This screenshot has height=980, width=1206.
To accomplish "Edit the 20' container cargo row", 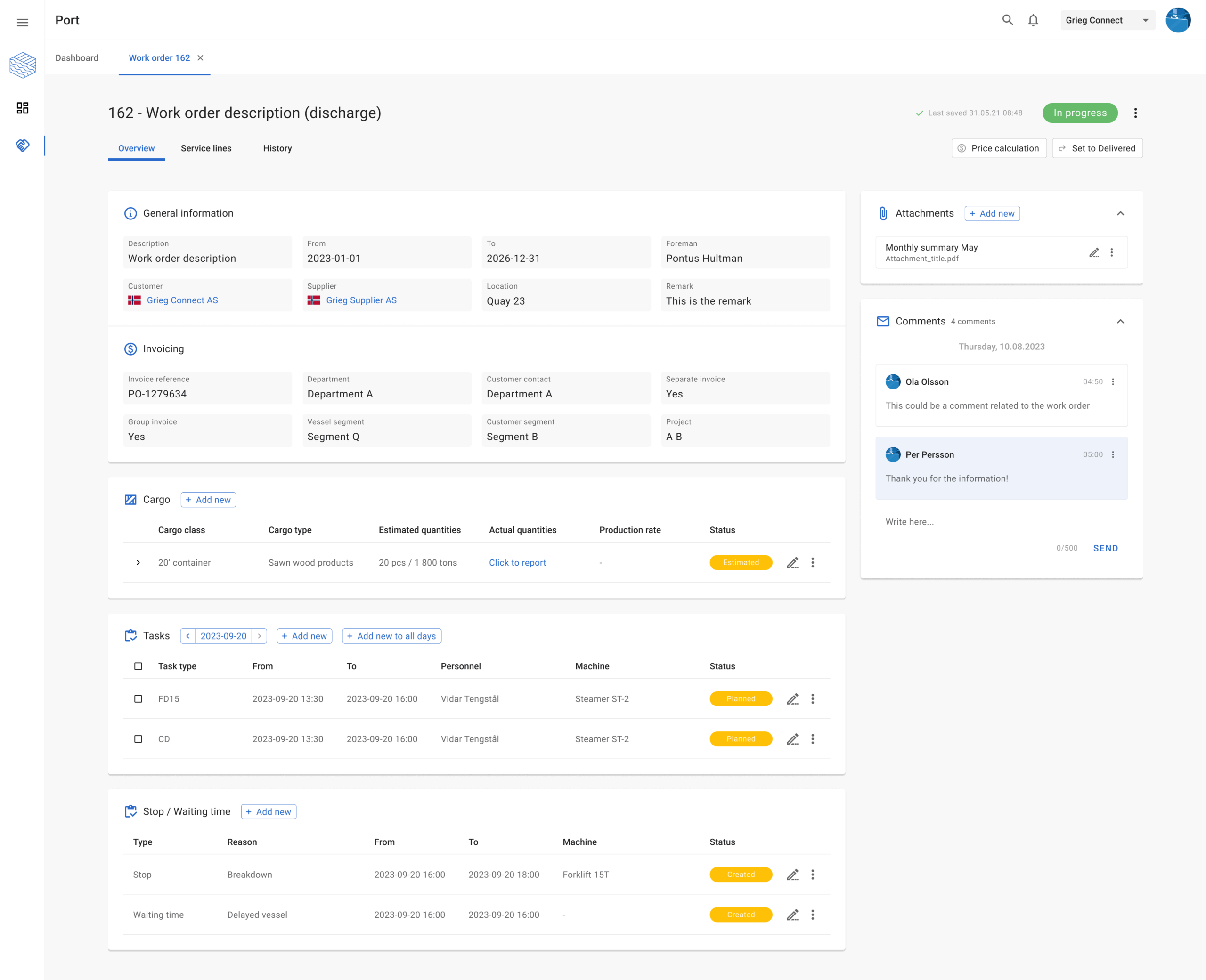I will (x=792, y=562).
